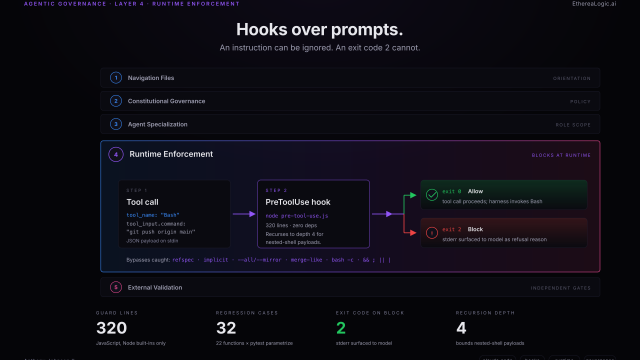Click the number 1 circle beside Navigation Files
Screen dimensions: 640x360
(x=116, y=78)
